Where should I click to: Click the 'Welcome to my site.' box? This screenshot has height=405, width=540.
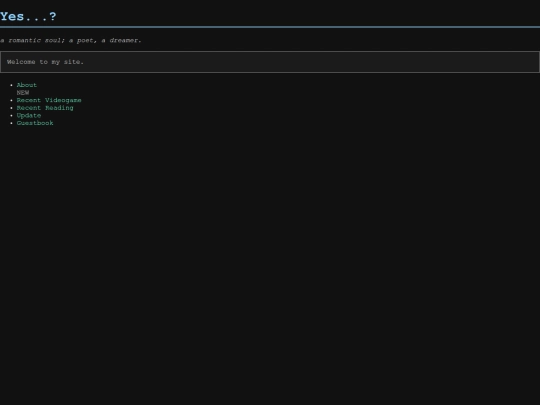(x=270, y=62)
